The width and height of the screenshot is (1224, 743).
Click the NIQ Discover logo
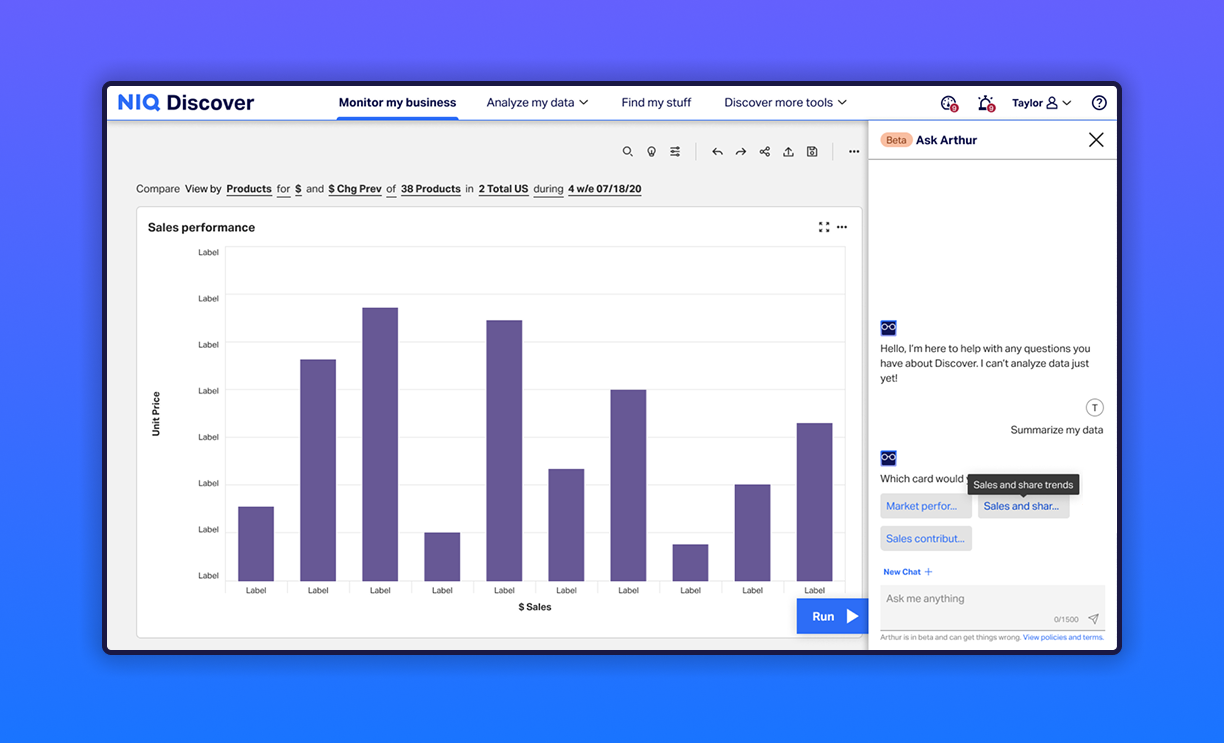[x=186, y=102]
